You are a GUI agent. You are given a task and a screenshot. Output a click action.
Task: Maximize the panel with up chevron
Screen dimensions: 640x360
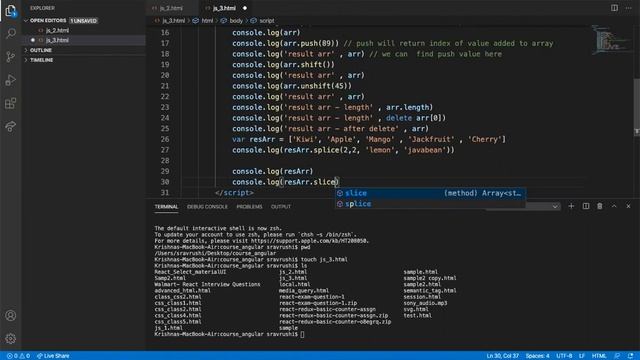click(x=614, y=206)
